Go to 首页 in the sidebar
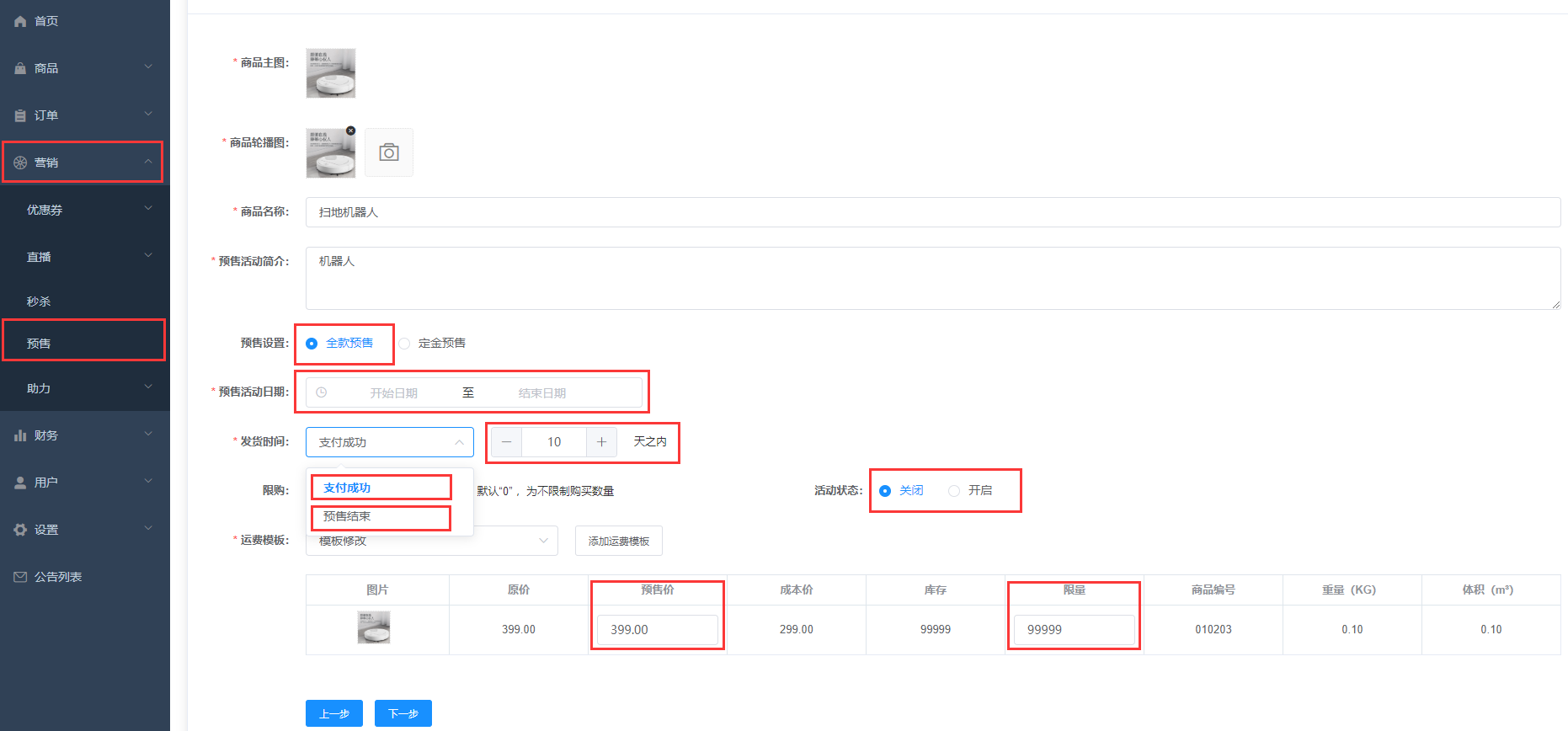This screenshot has height=731, width=1568. click(85, 21)
